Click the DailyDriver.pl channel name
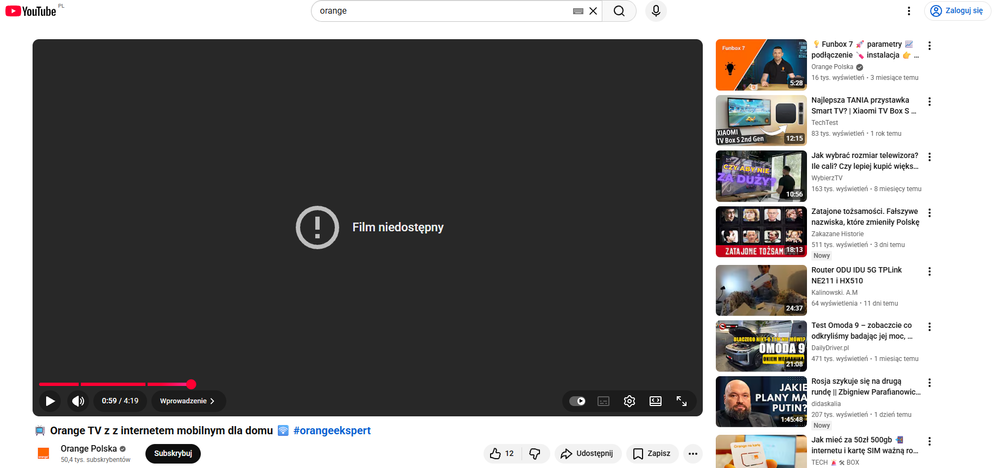 pyautogui.click(x=831, y=348)
